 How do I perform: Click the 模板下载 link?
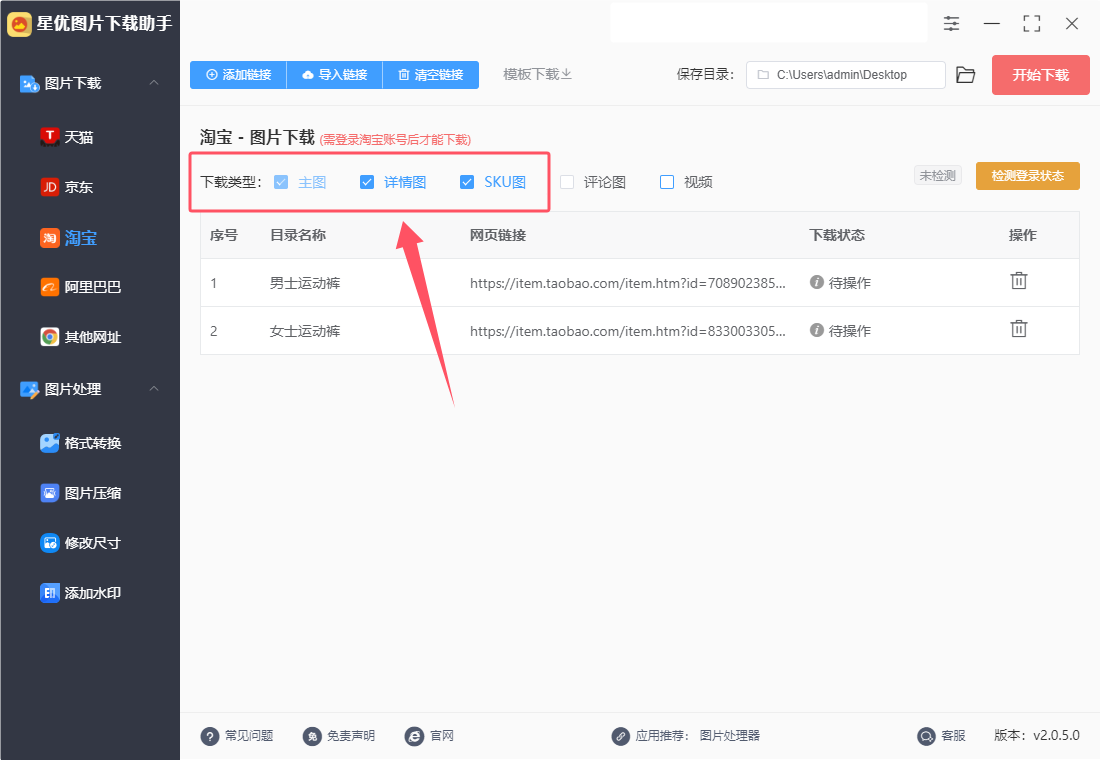coord(537,74)
